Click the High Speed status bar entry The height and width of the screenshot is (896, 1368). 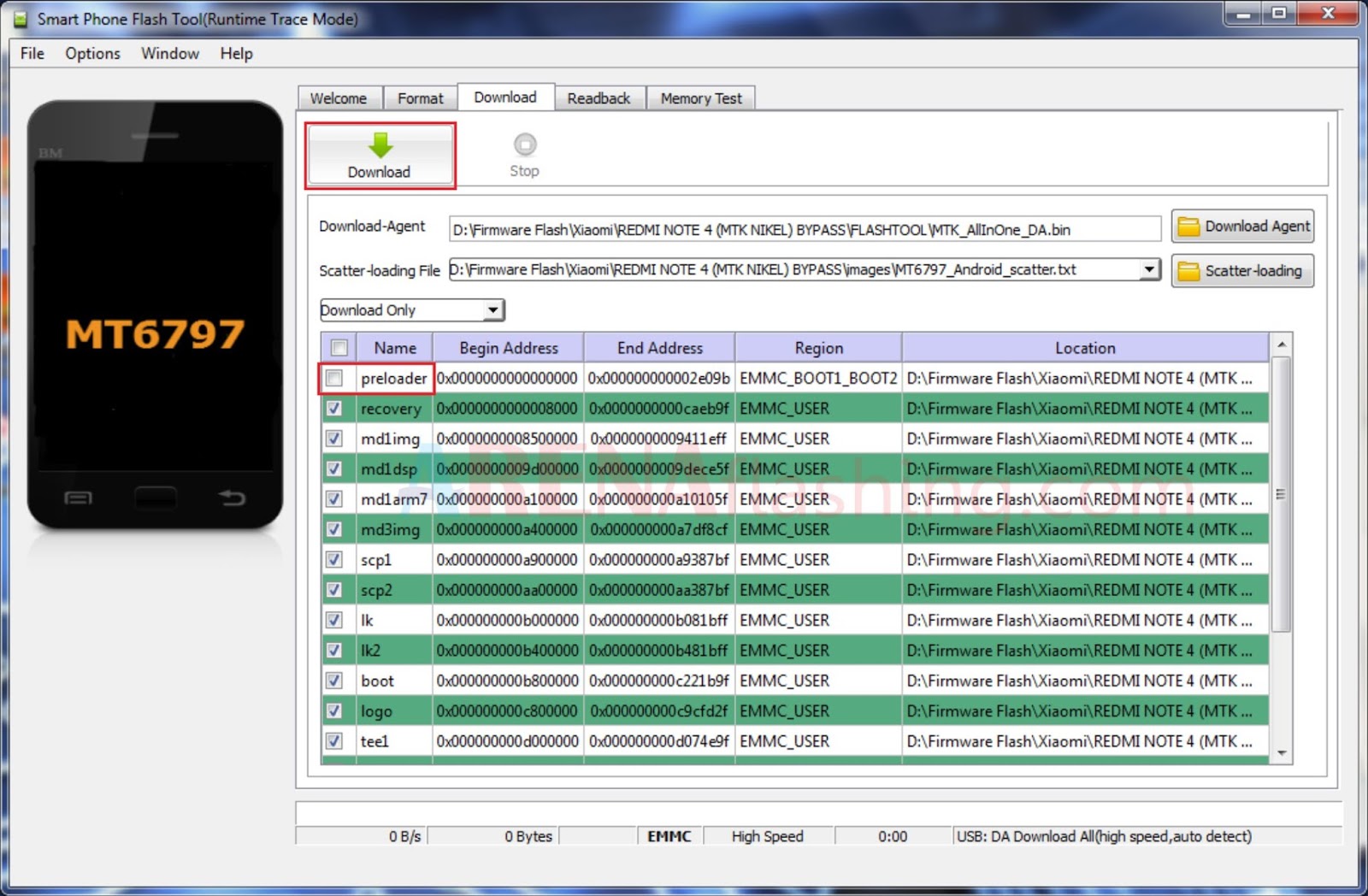point(768,836)
